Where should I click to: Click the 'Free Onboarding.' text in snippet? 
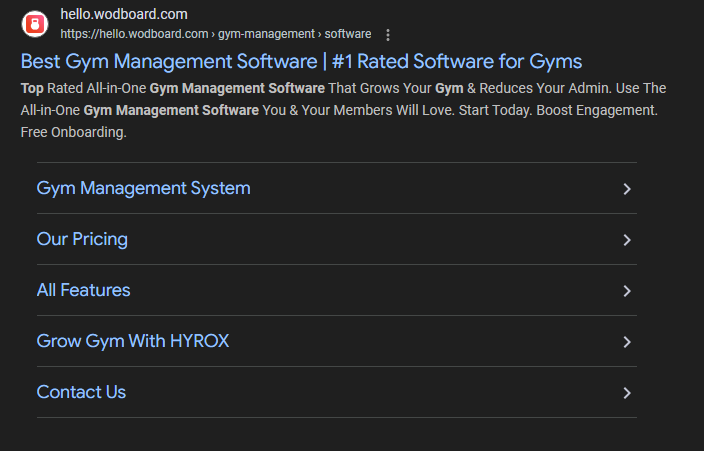click(74, 132)
